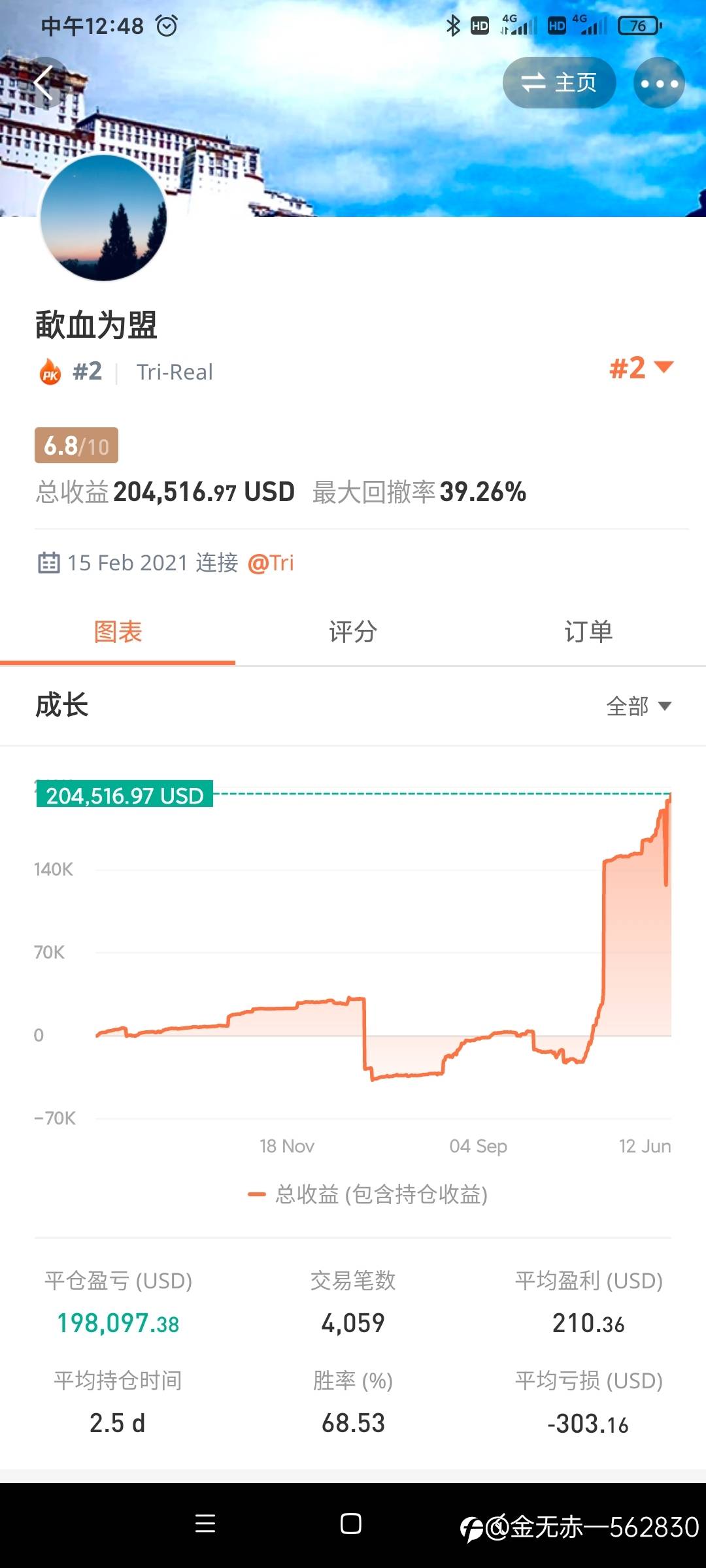706x1568 pixels.
Task: Tap the 12 Jun chart axis marker
Action: tap(645, 1146)
